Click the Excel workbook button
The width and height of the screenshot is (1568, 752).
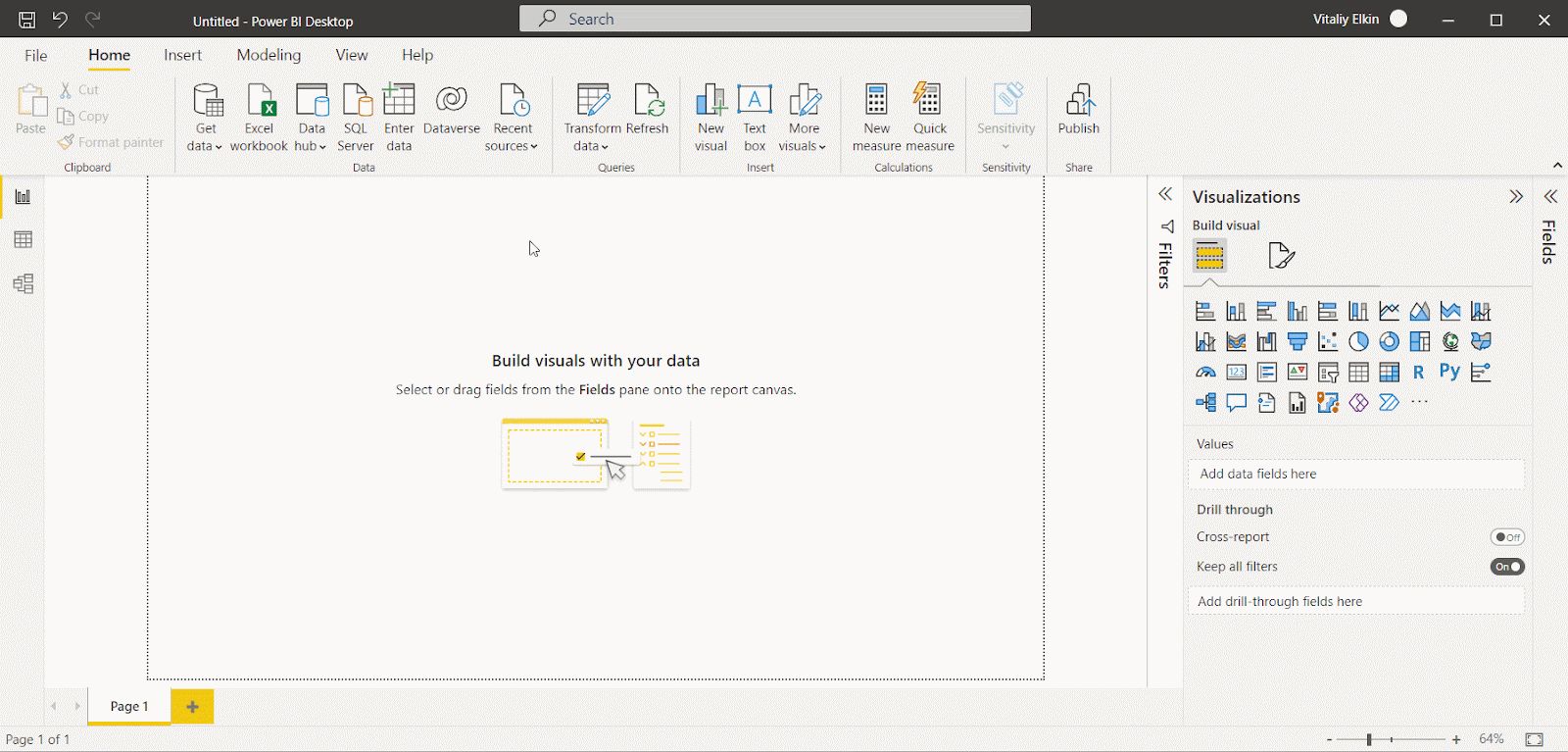pyautogui.click(x=259, y=118)
